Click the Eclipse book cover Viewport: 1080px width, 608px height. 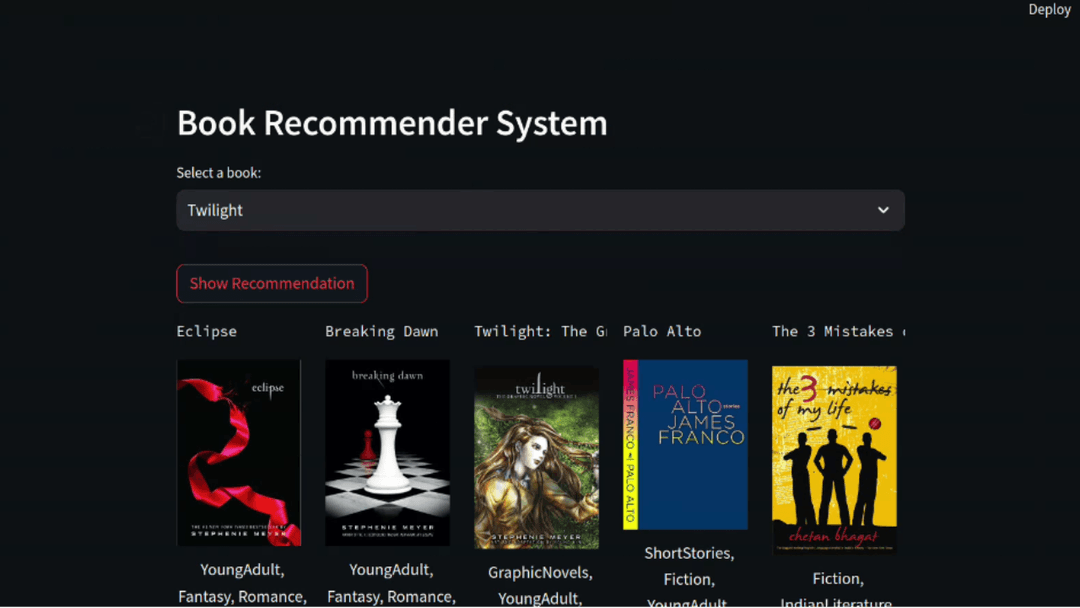[x=239, y=452]
